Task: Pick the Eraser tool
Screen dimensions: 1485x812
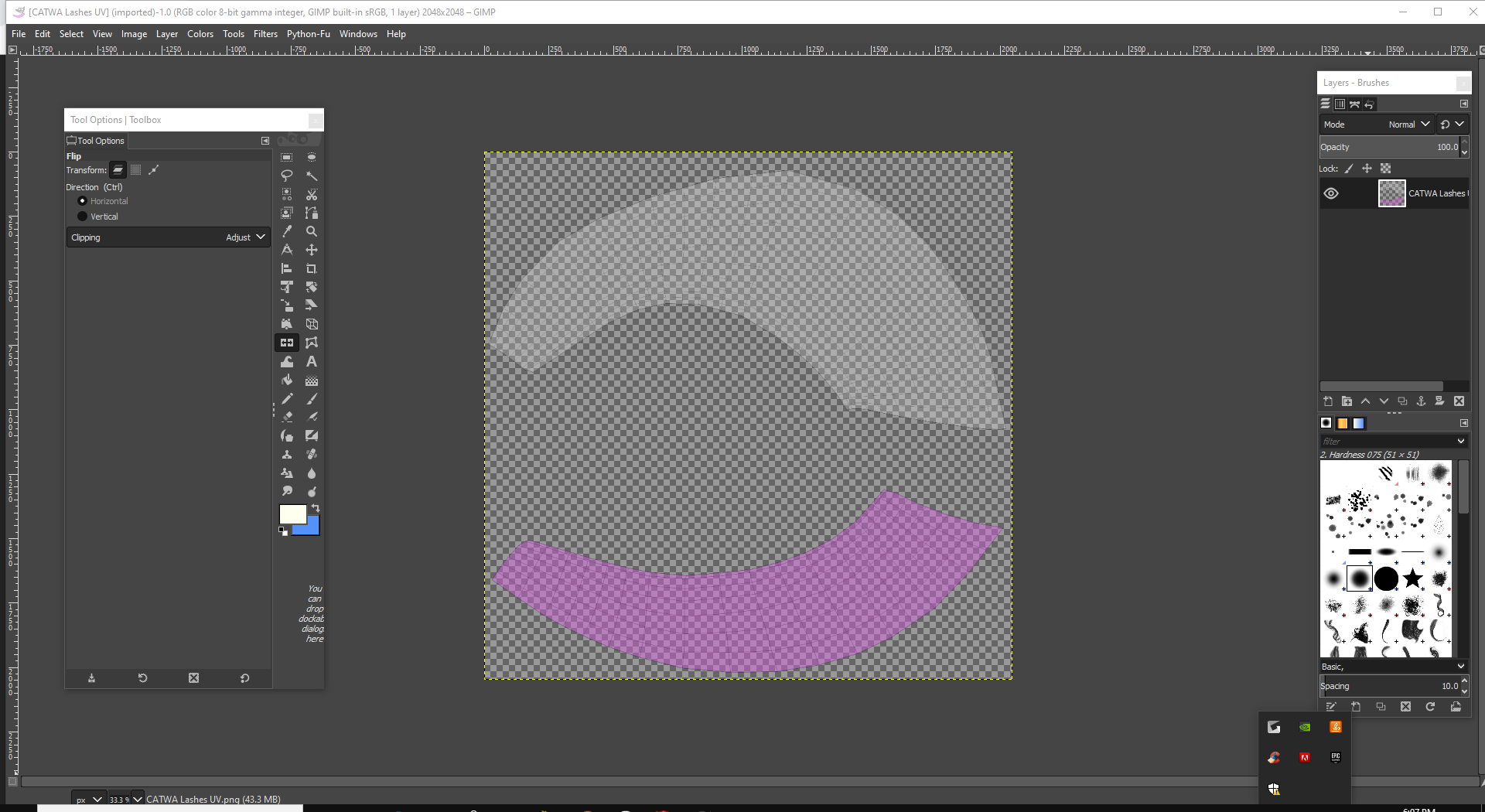Action: [287, 417]
